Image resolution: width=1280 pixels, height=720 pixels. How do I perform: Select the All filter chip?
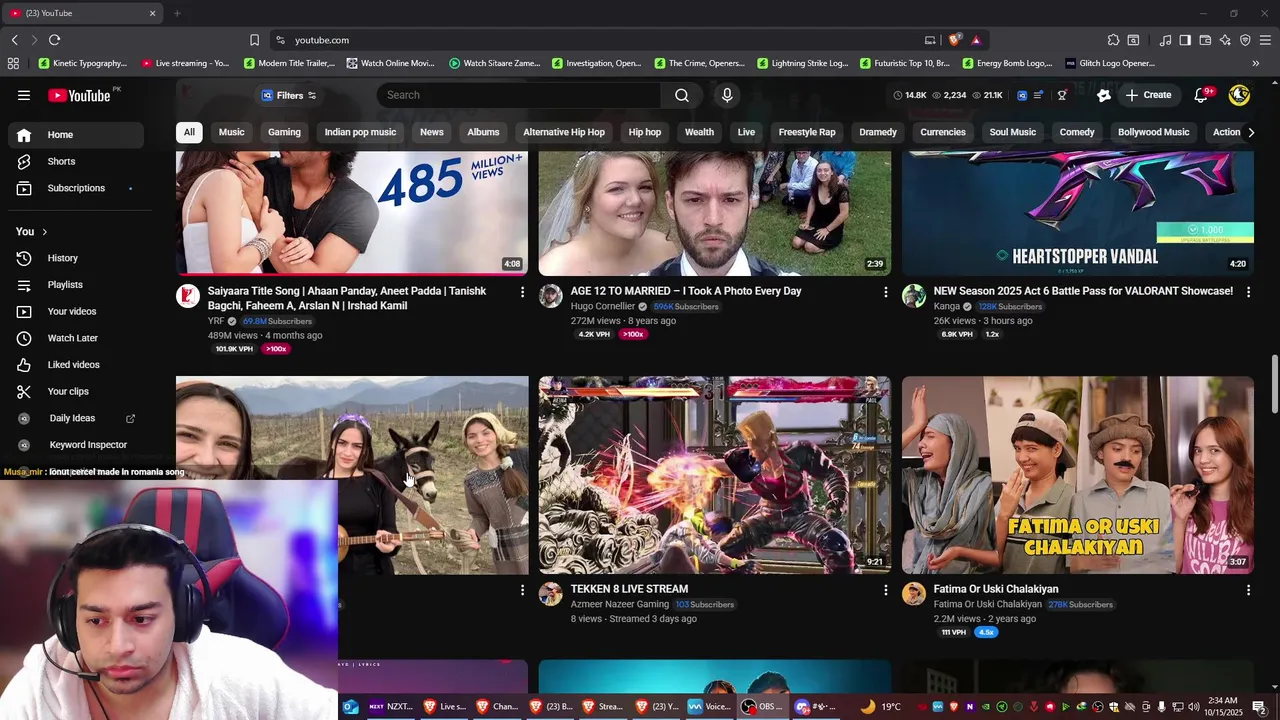click(189, 132)
